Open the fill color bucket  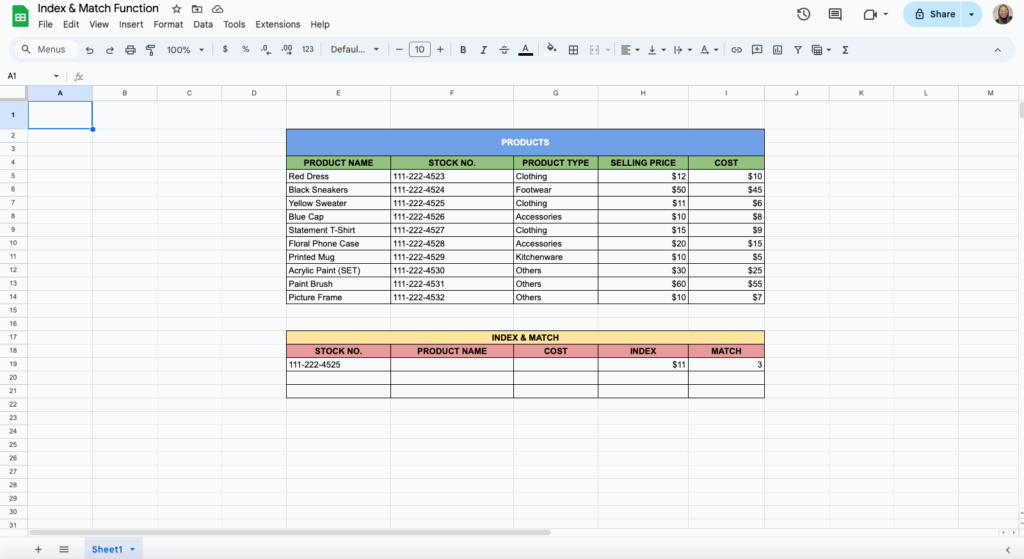(x=552, y=49)
